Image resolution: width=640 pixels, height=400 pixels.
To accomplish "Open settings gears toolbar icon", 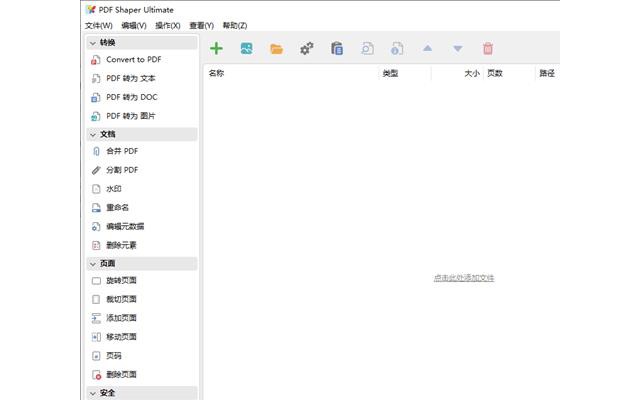I will [x=307, y=49].
